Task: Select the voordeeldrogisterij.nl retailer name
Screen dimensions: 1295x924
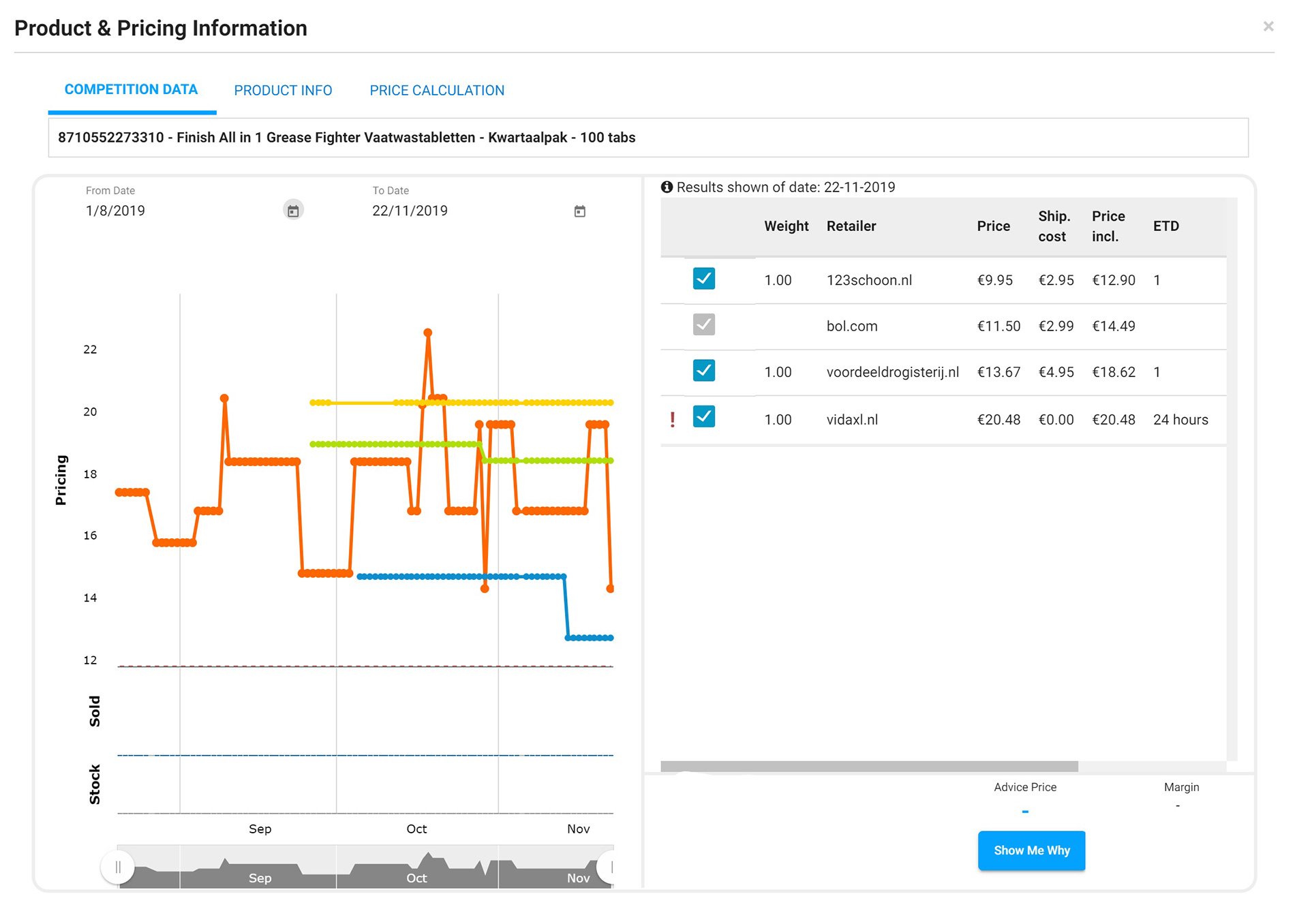Action: 893,372
